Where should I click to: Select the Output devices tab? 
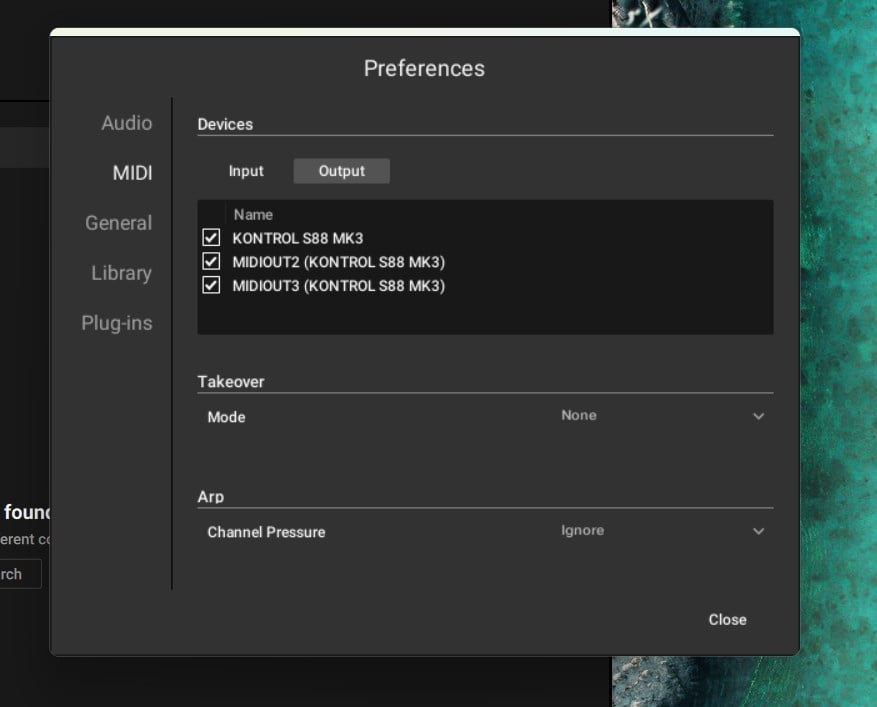tap(342, 171)
